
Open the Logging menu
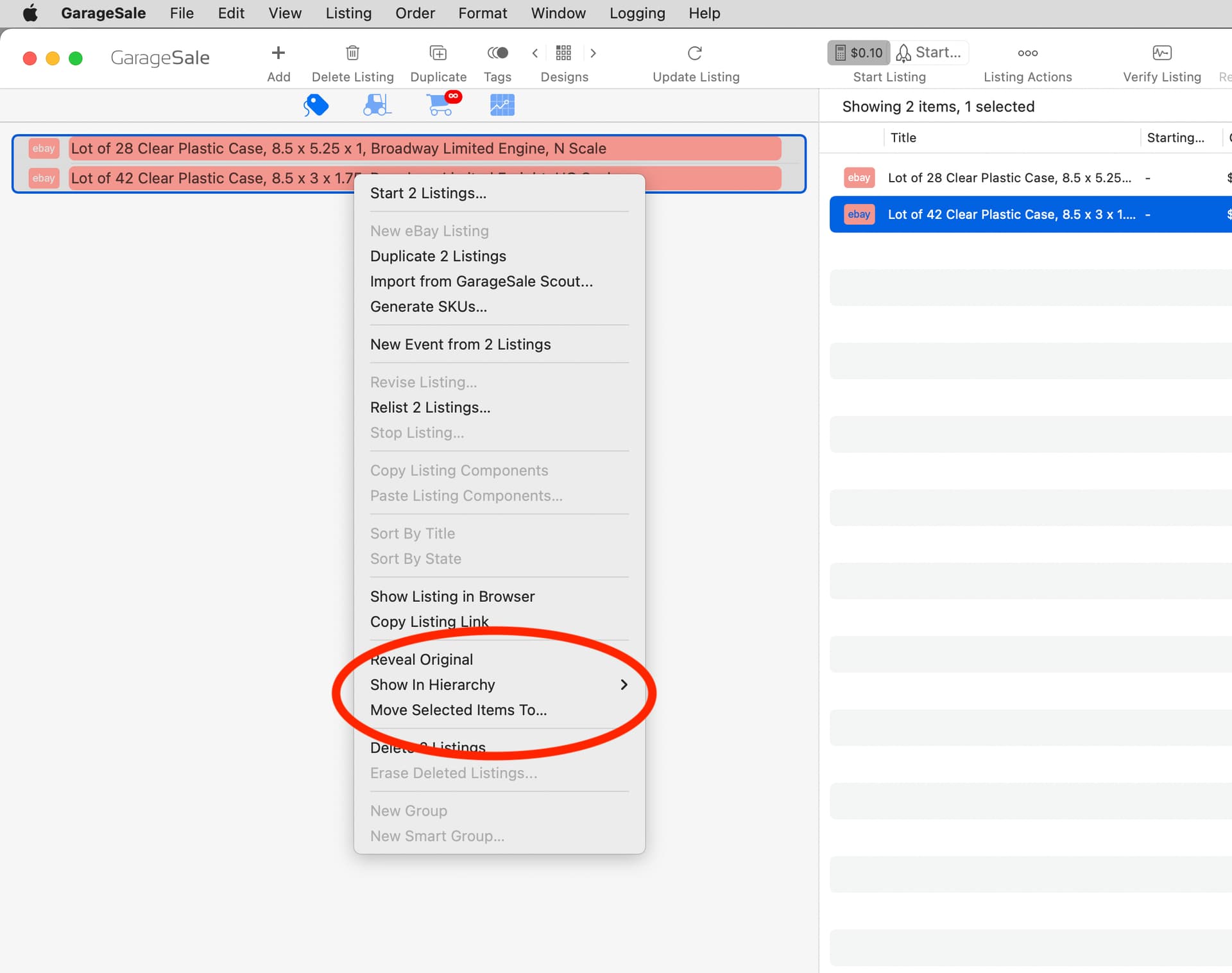637,13
